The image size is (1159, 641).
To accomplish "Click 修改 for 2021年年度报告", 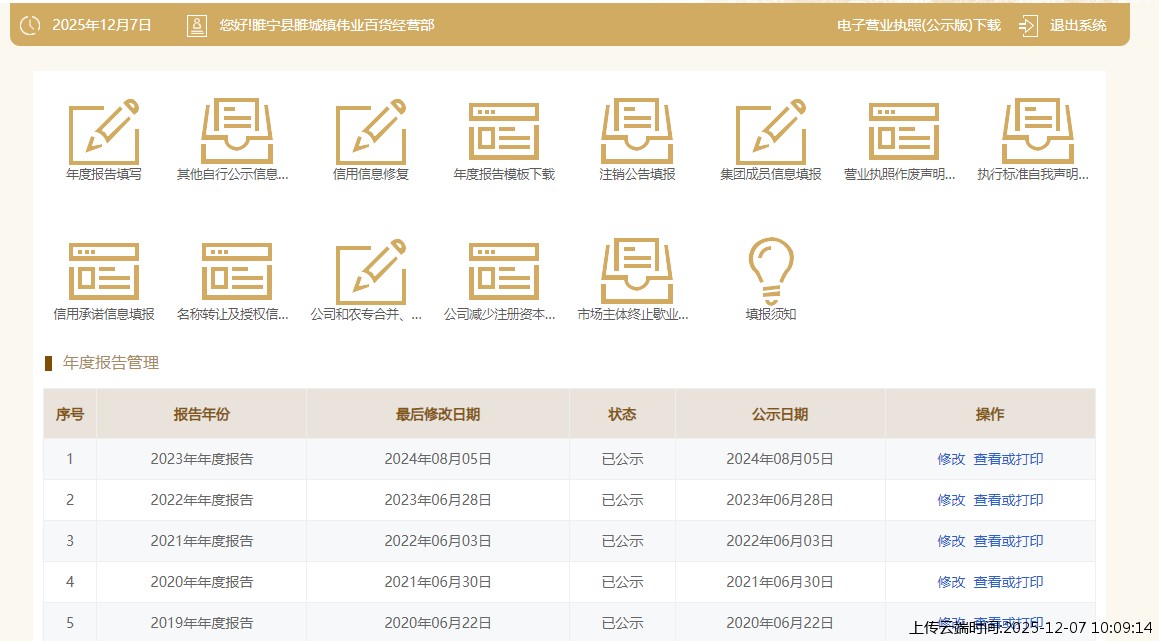I will [951, 541].
